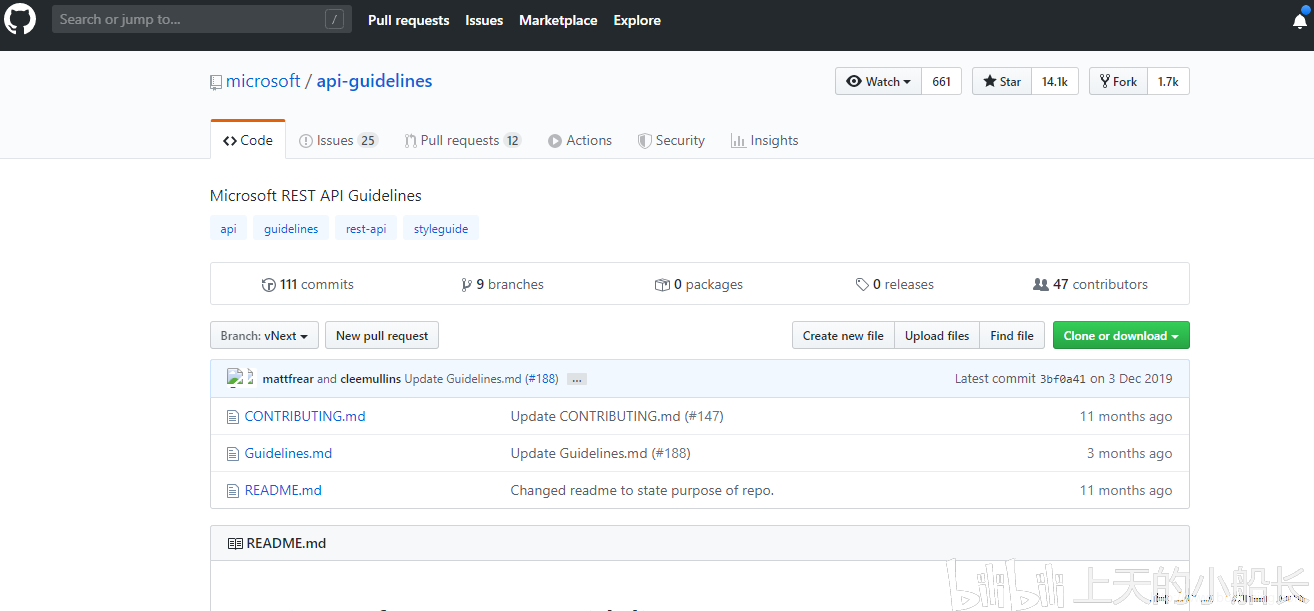Open the Guidelines.md file
This screenshot has height=611, width=1314.
(x=288, y=454)
